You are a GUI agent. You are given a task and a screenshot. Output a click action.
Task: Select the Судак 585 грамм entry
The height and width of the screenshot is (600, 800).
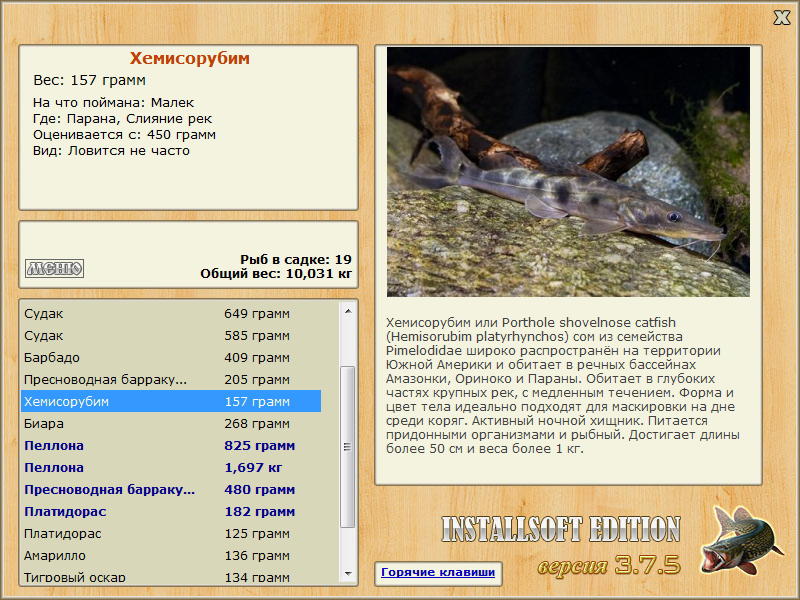click(171, 336)
